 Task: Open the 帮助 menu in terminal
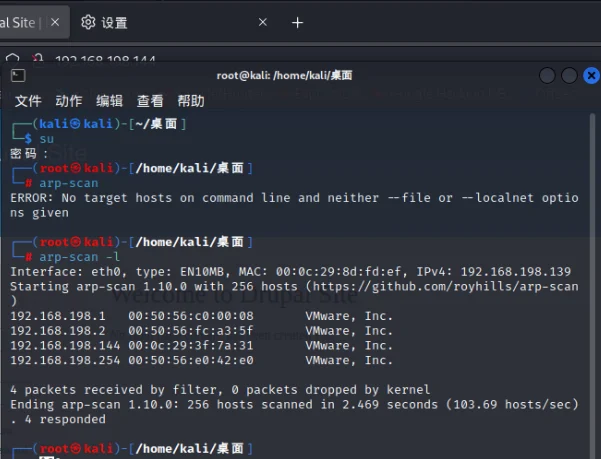click(190, 101)
